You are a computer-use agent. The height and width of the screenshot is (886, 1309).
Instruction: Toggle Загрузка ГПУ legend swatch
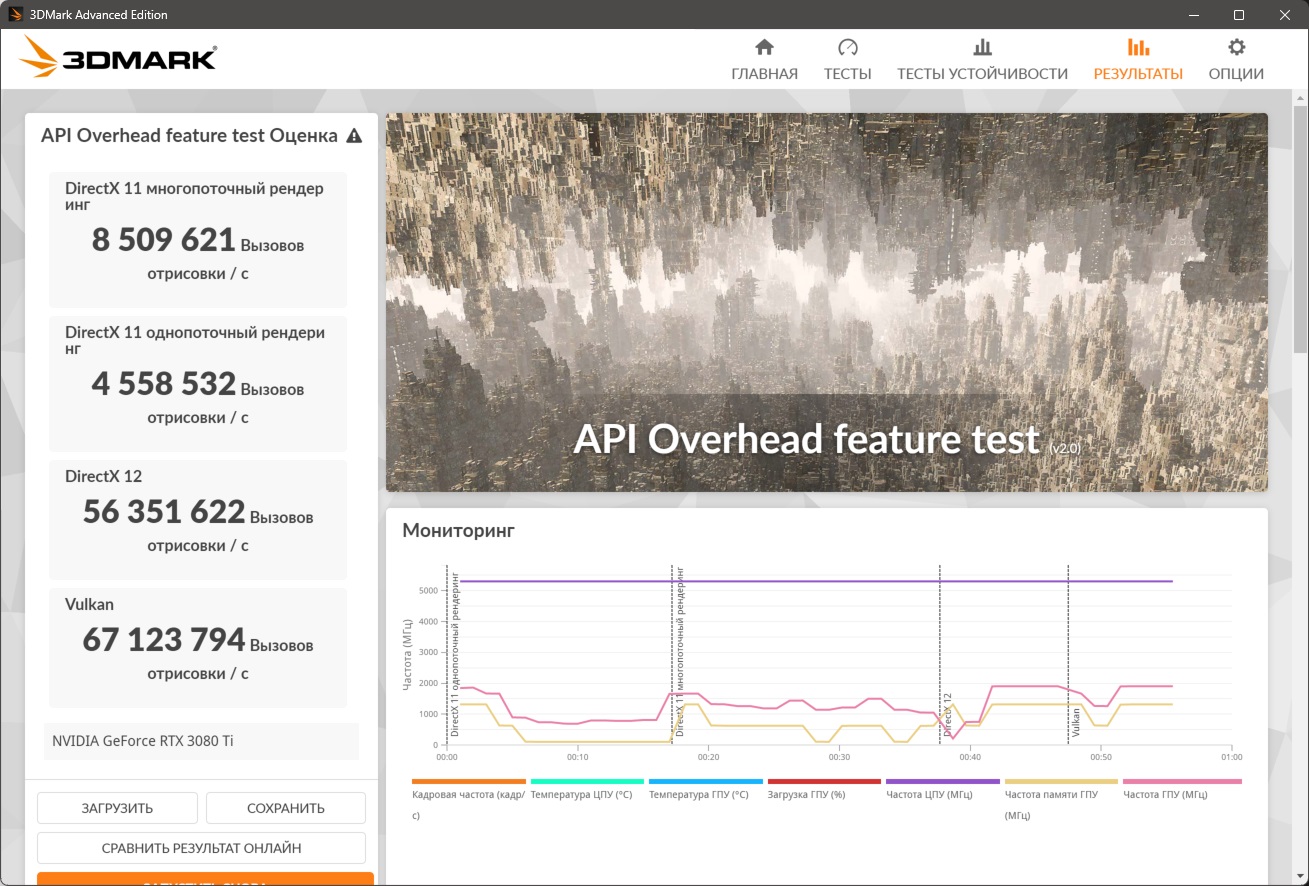[x=824, y=781]
